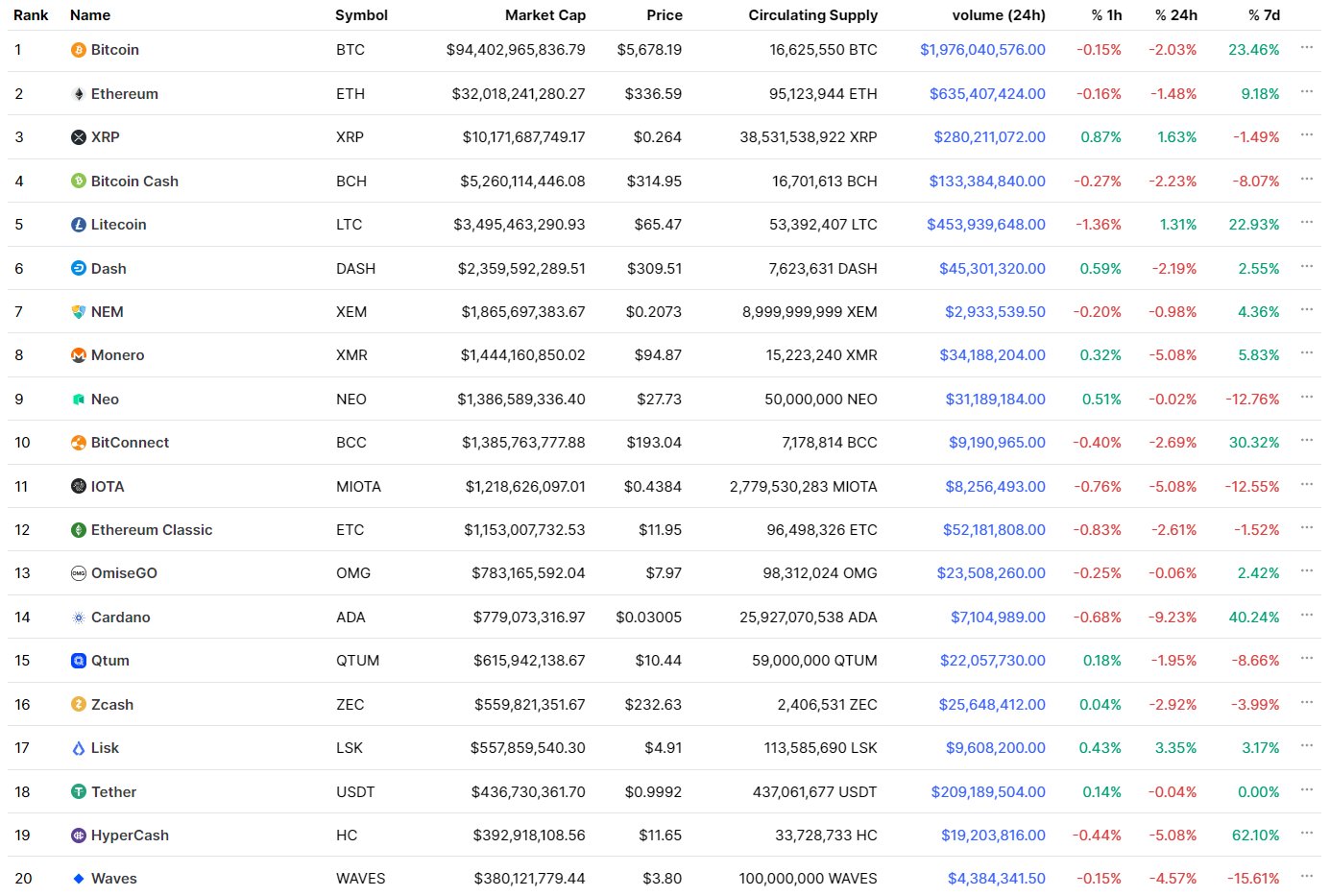1330x896 pixels.
Task: Show more actions for Neo
Action: 1306,397
